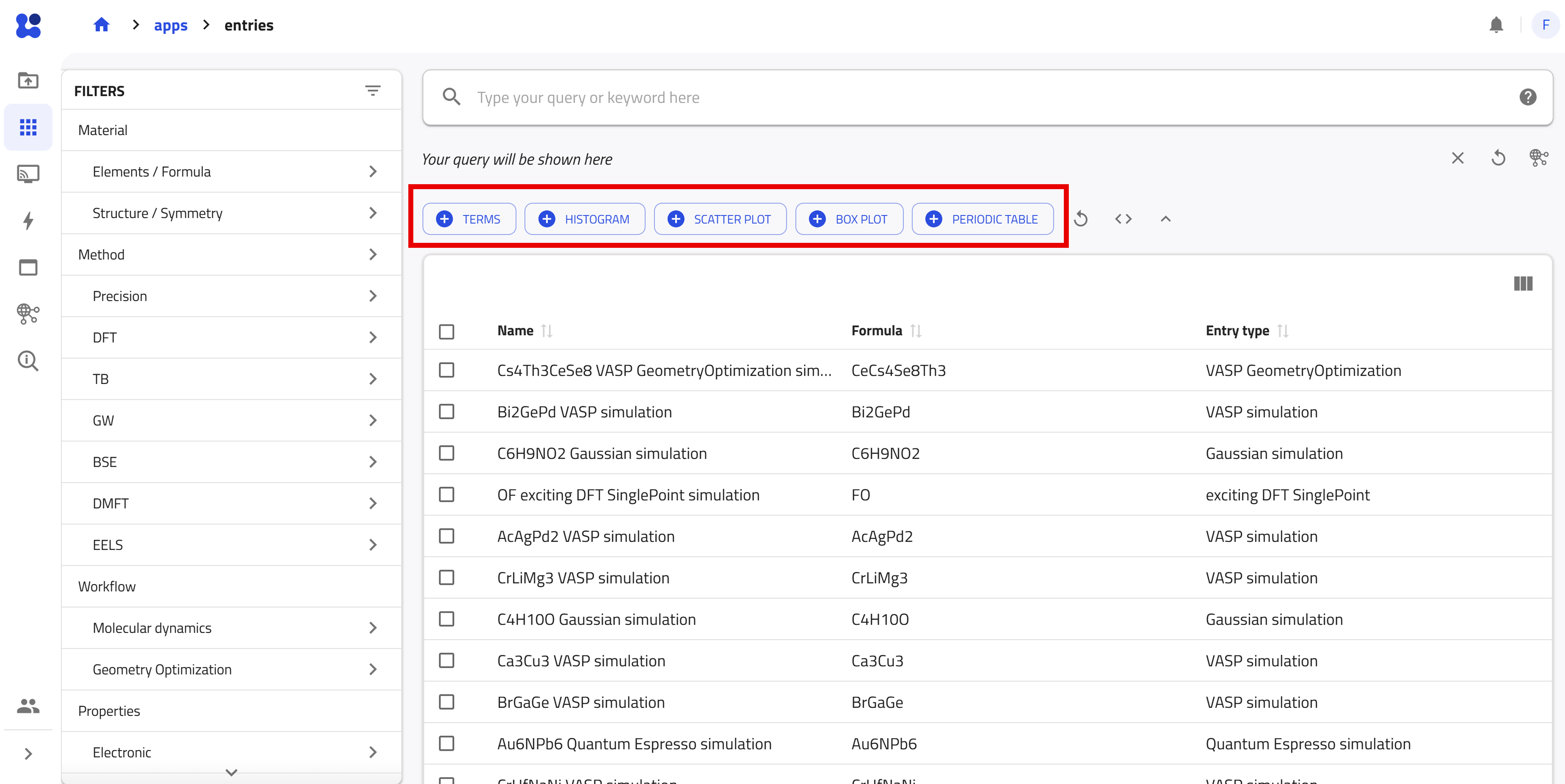Expand the Molecular dynamics filter

click(232, 628)
